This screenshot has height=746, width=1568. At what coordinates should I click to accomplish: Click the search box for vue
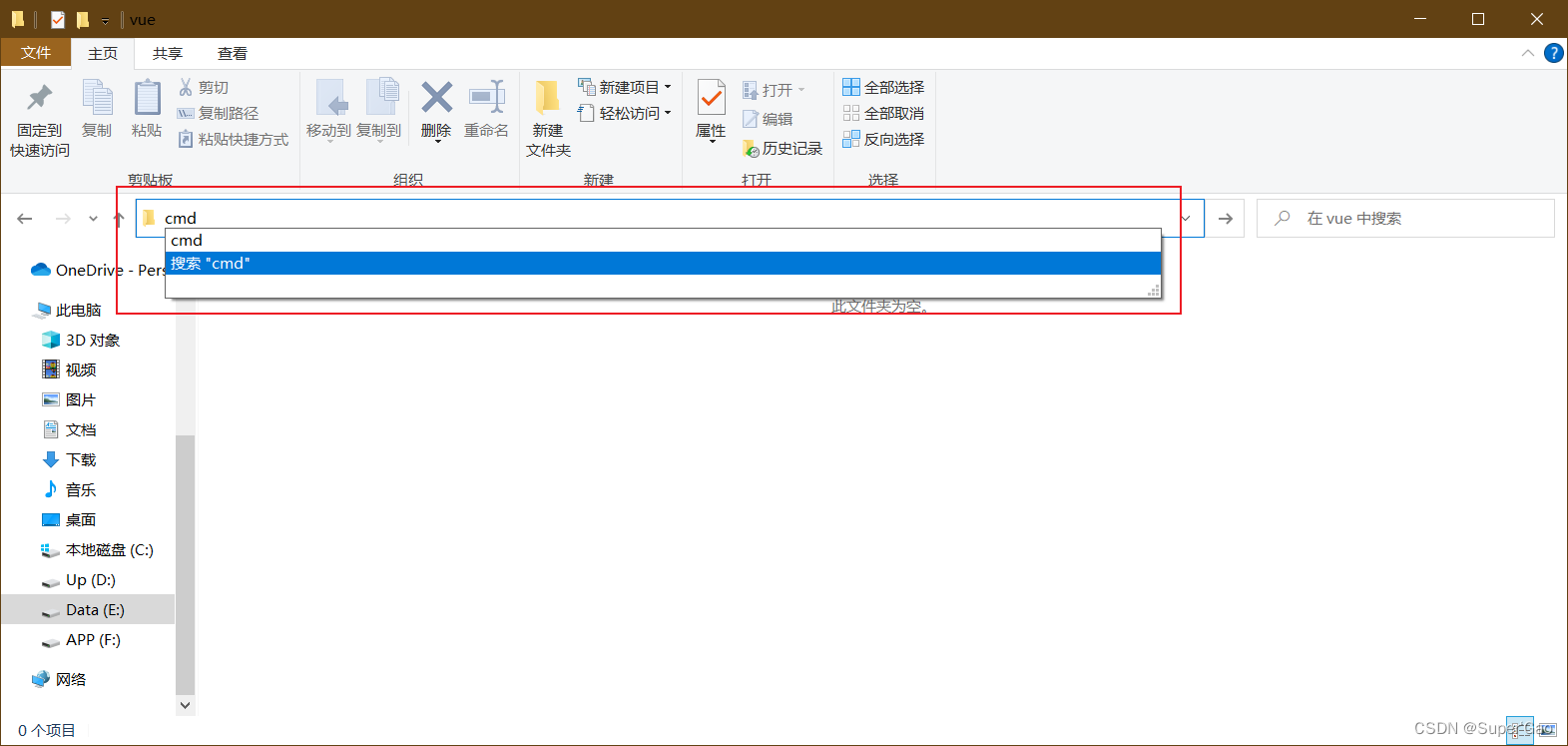(x=1405, y=219)
